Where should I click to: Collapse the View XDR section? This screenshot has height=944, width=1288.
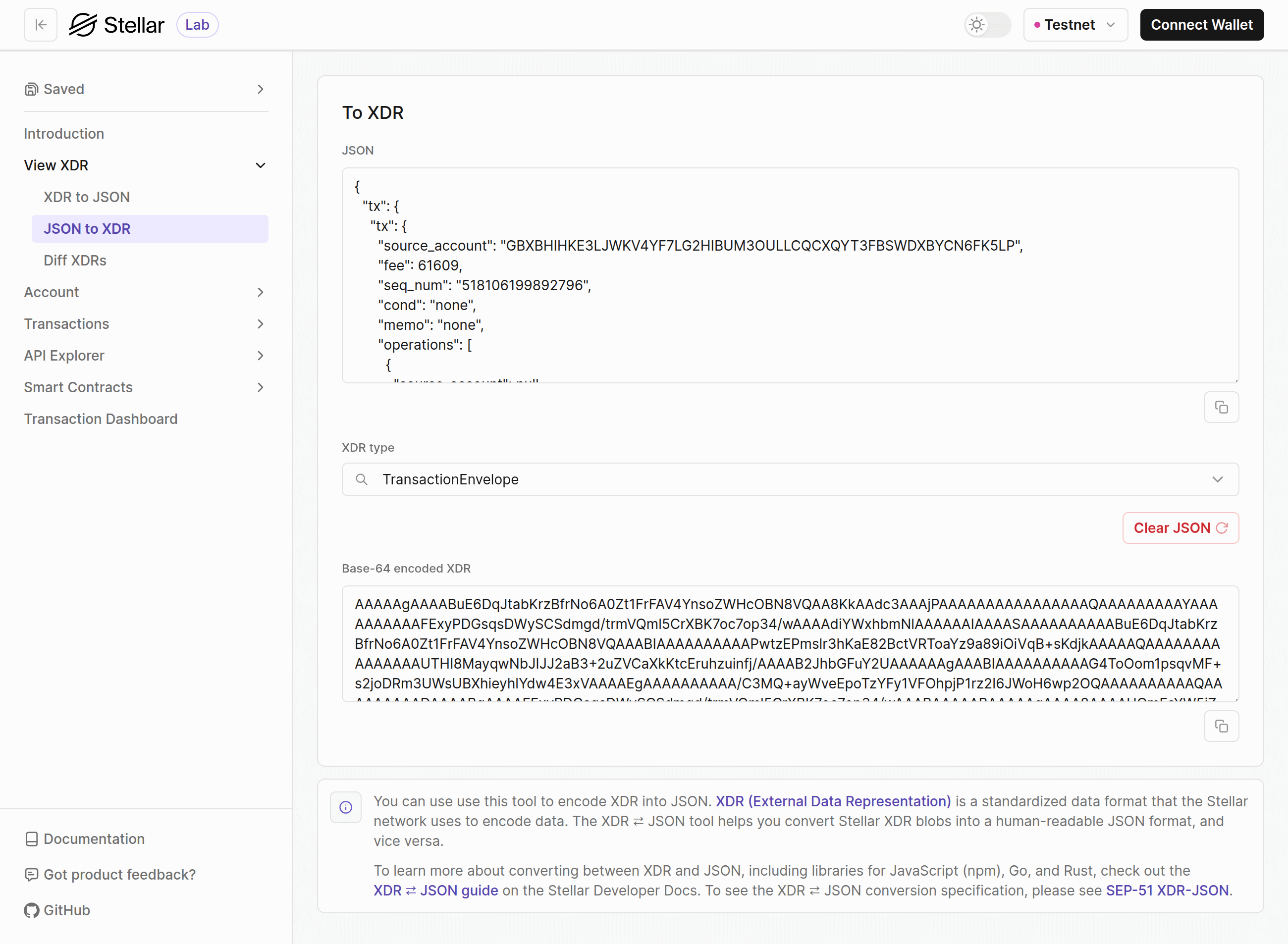point(261,165)
